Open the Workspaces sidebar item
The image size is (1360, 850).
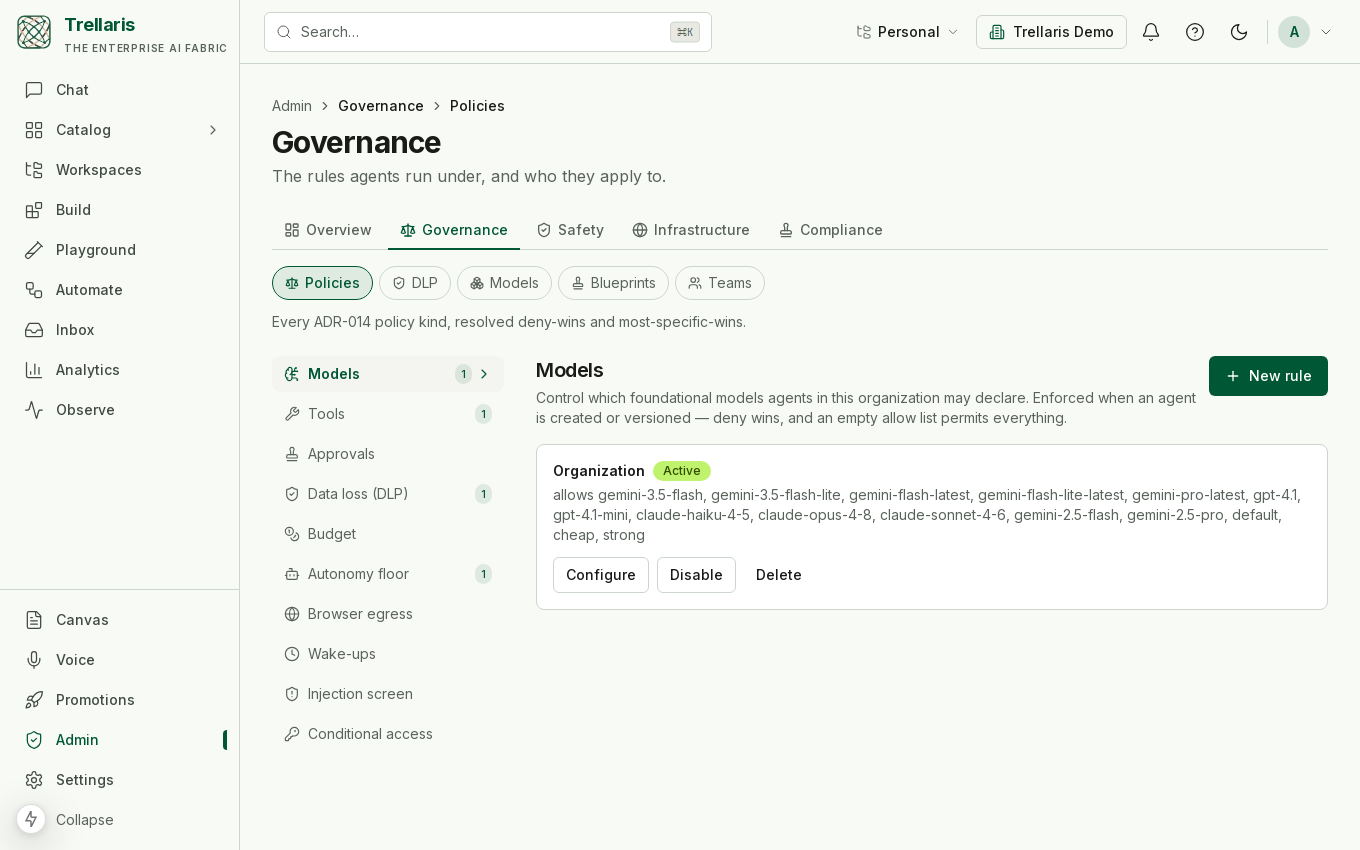click(120, 170)
